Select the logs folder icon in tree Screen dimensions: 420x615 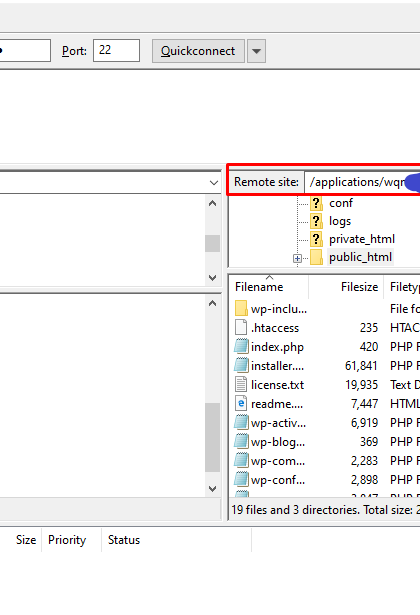[316, 221]
